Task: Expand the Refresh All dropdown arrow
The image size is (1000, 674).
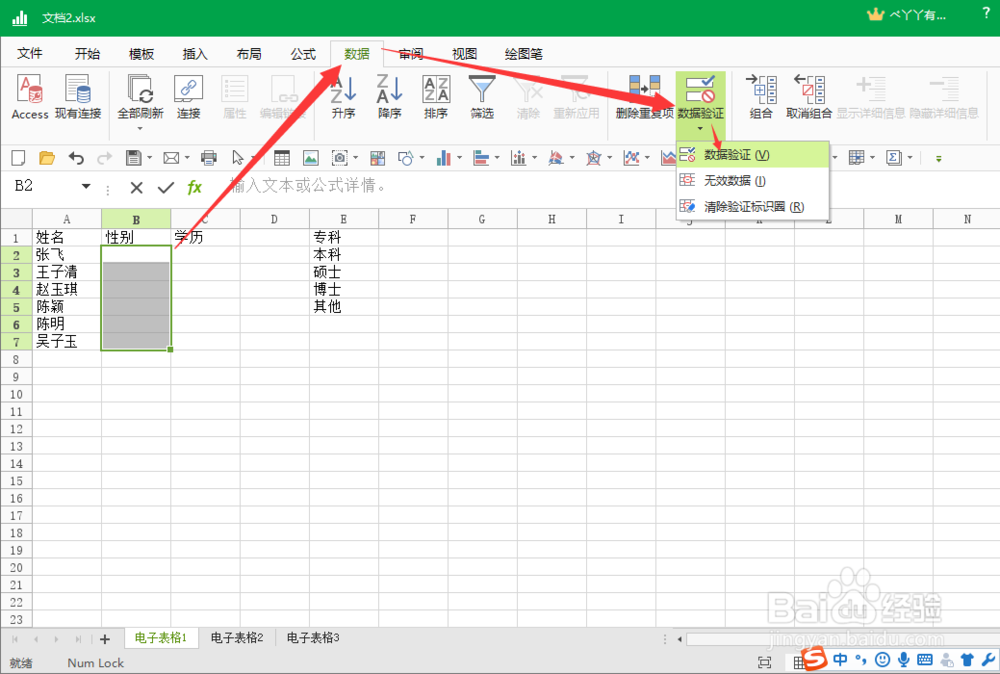Action: pos(140,129)
